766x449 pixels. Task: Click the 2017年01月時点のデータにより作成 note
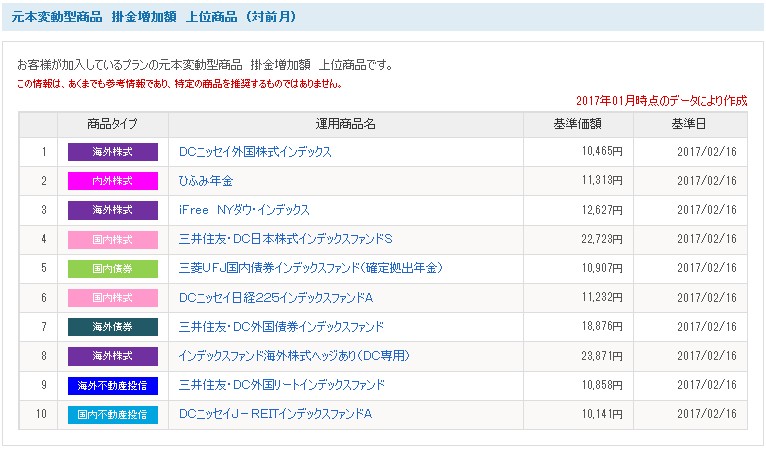pyautogui.click(x=661, y=101)
